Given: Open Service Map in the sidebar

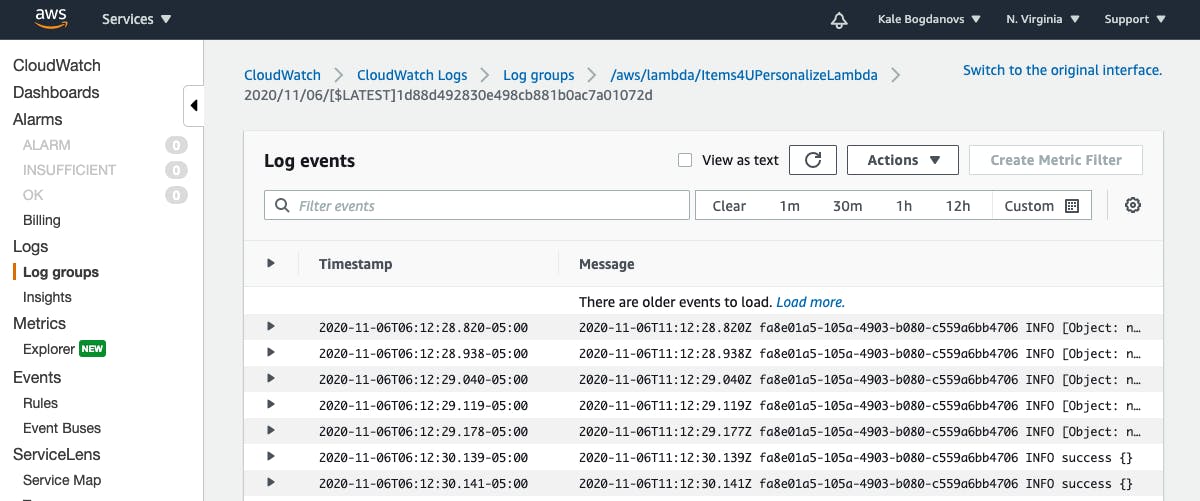Looking at the screenshot, I should coord(62,480).
